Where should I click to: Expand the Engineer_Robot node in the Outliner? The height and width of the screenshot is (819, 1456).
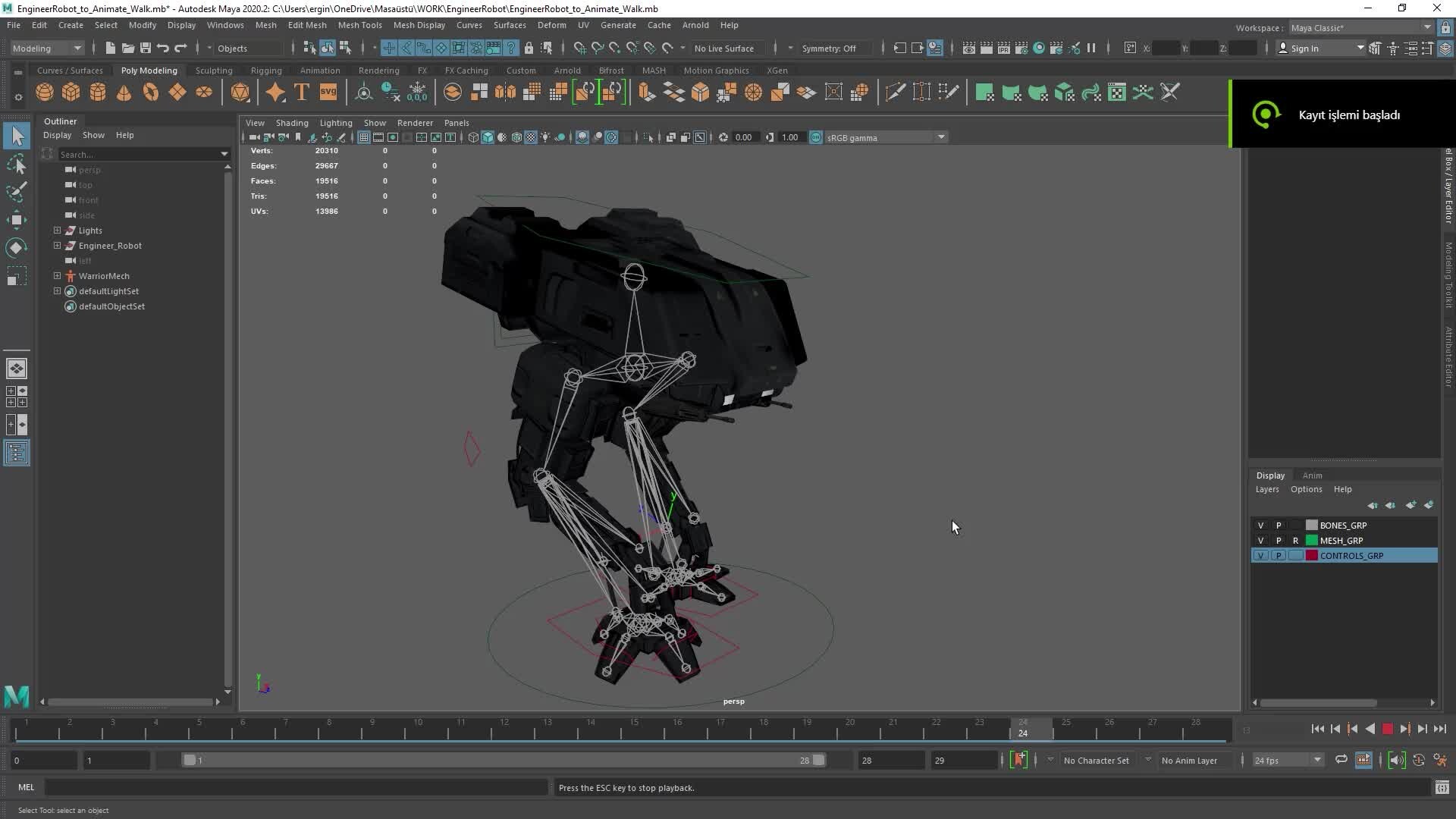click(x=56, y=245)
